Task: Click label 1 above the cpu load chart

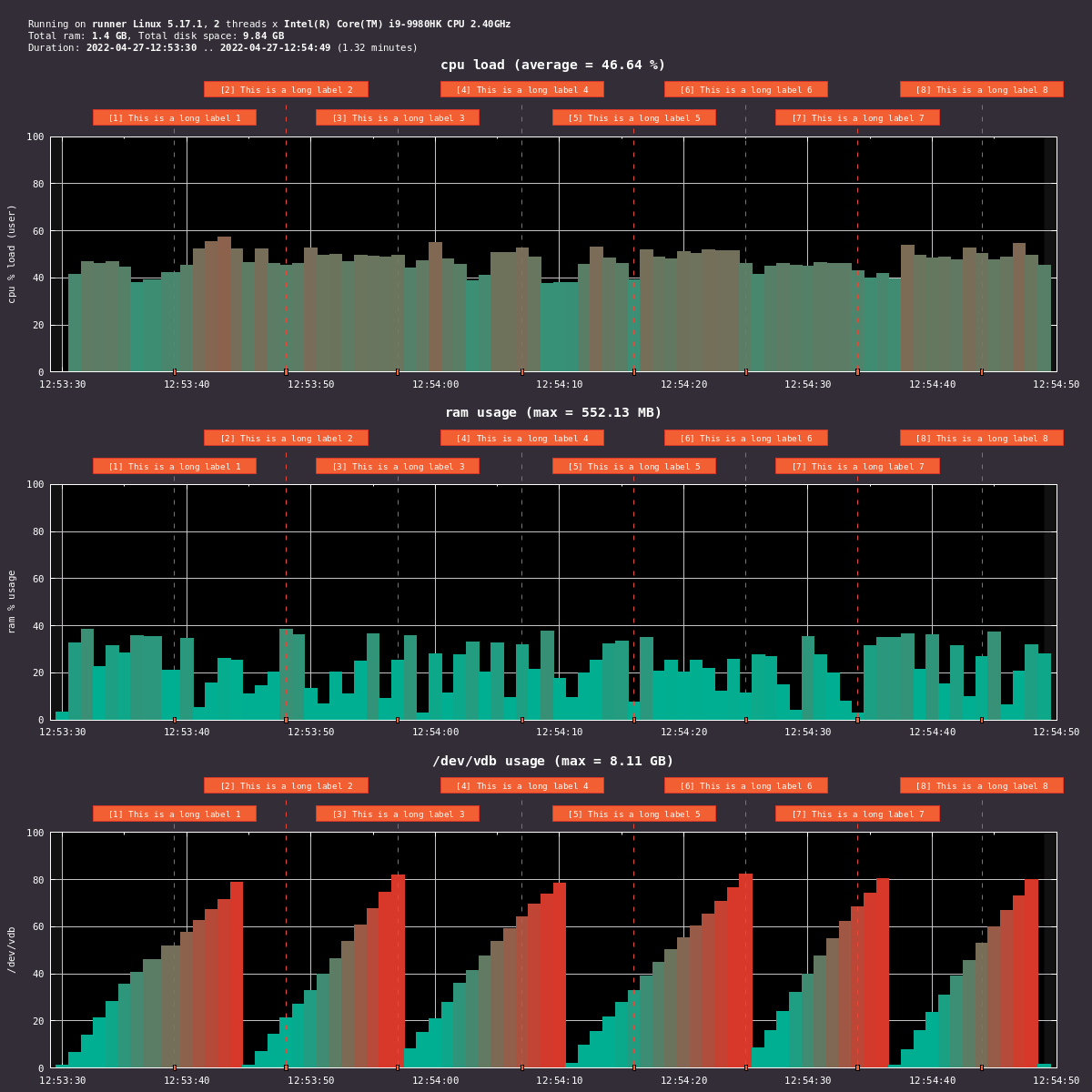Action: [175, 117]
